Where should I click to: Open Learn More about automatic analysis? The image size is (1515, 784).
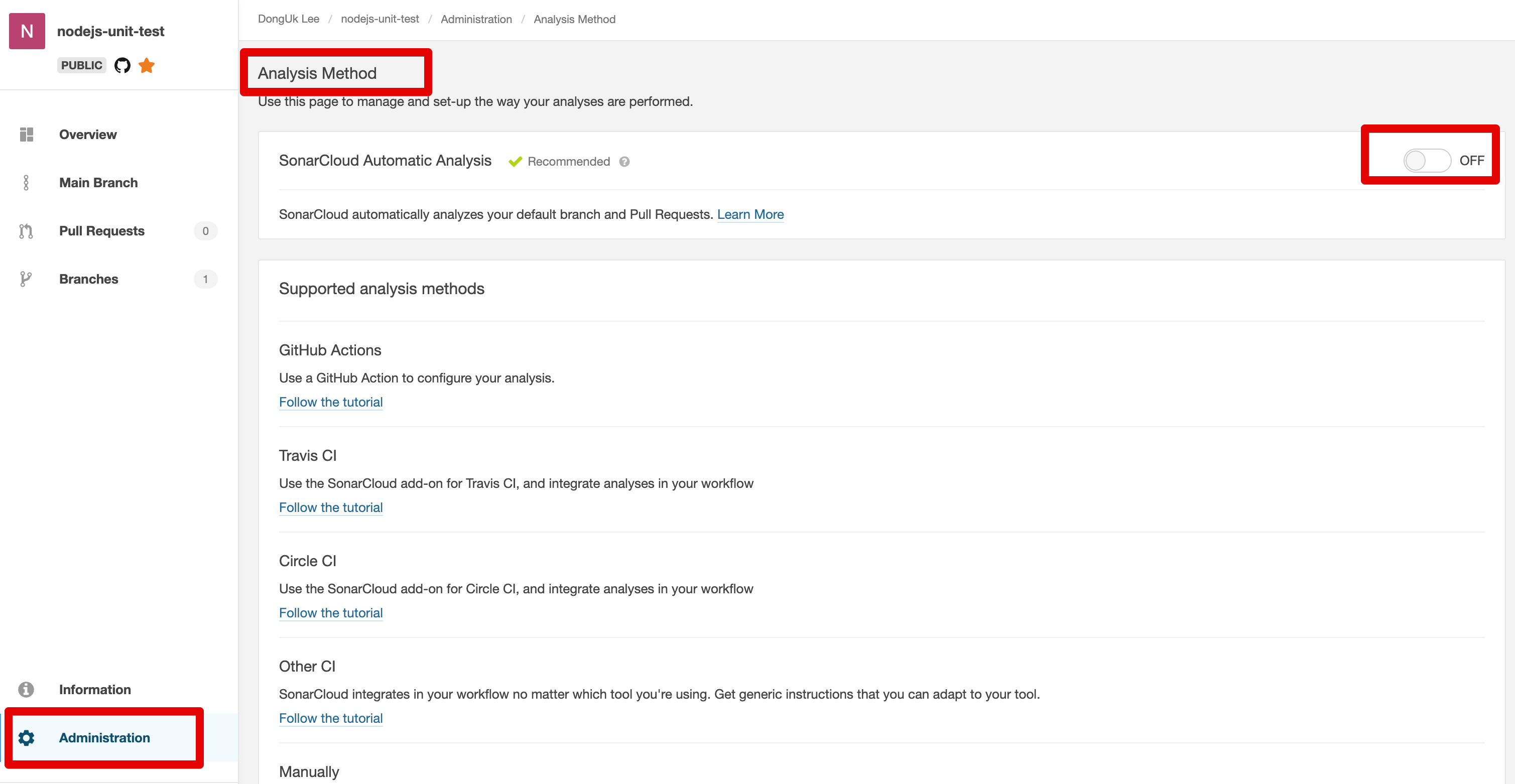(x=750, y=215)
